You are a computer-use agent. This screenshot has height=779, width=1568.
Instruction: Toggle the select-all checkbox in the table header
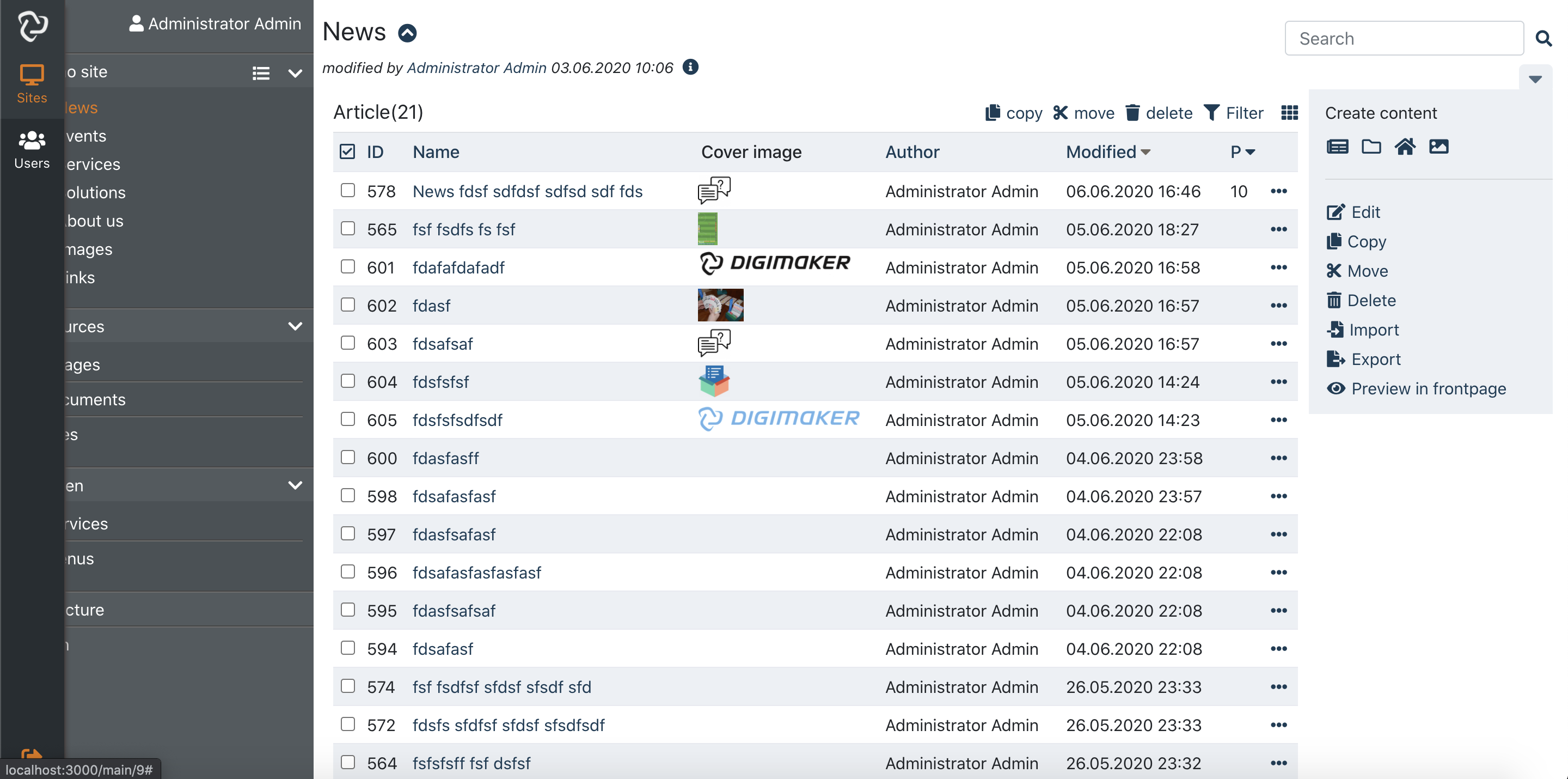coord(347,151)
